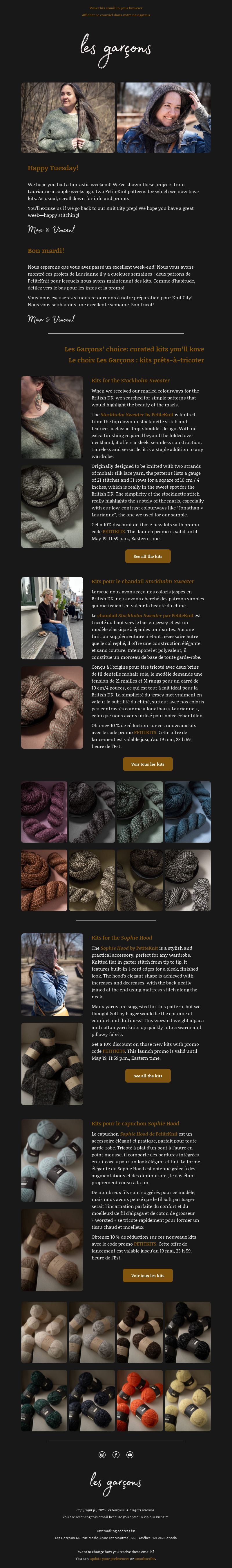Select the purple marled yarn thumbnail
The image size is (232, 1568).
[44, 812]
